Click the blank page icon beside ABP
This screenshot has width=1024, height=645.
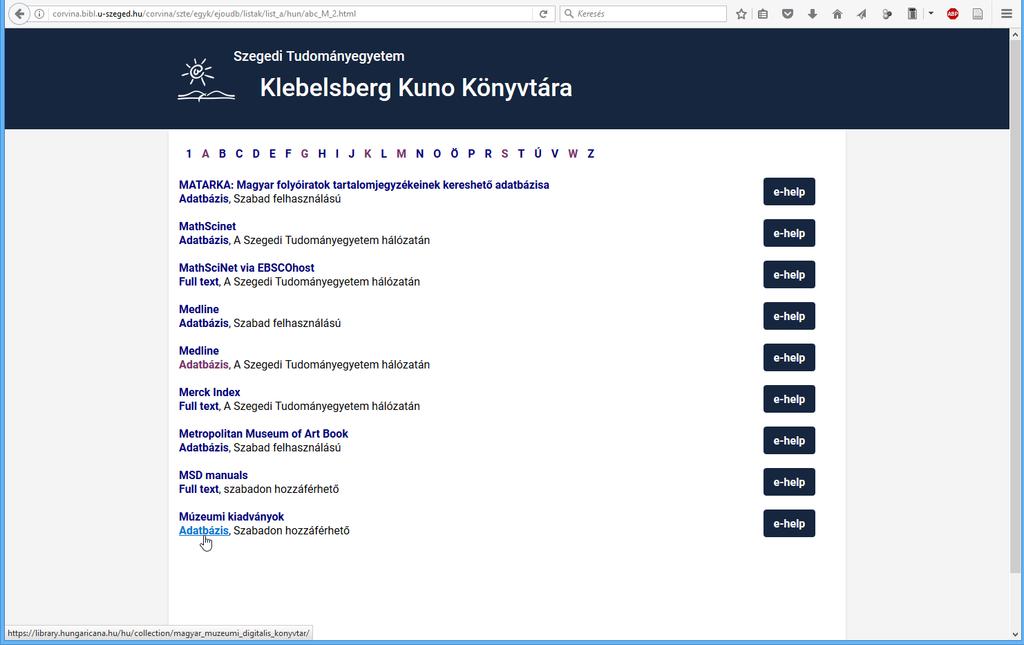978,14
